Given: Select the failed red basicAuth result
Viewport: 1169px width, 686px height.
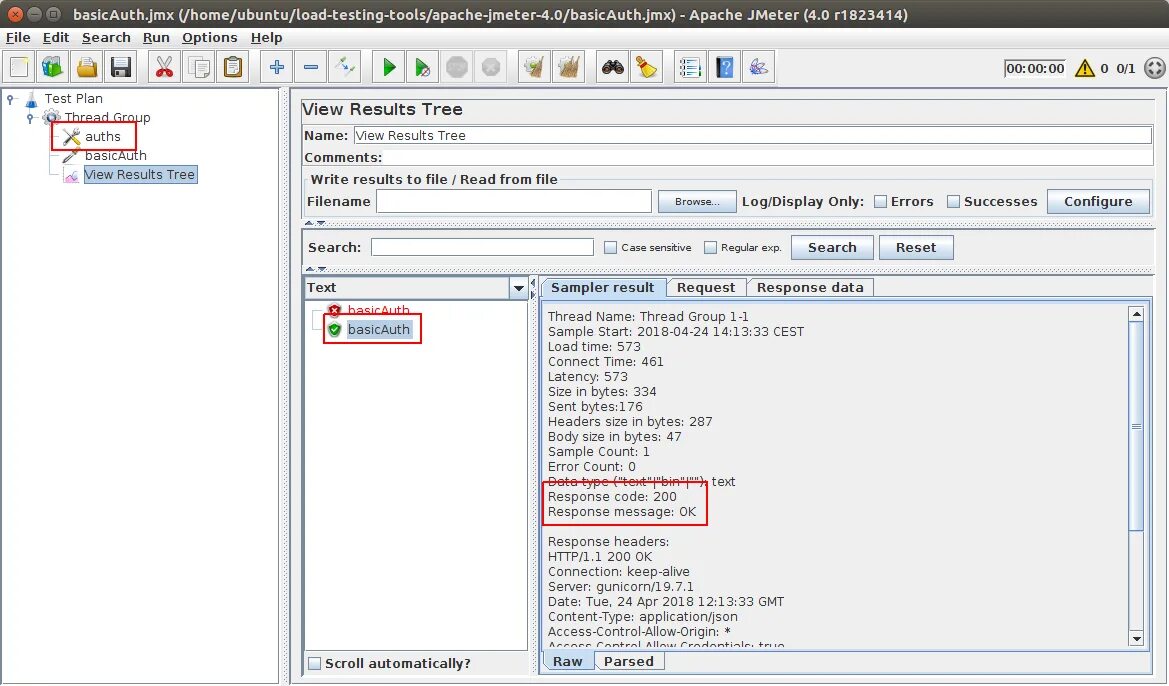Looking at the screenshot, I should click(x=378, y=310).
